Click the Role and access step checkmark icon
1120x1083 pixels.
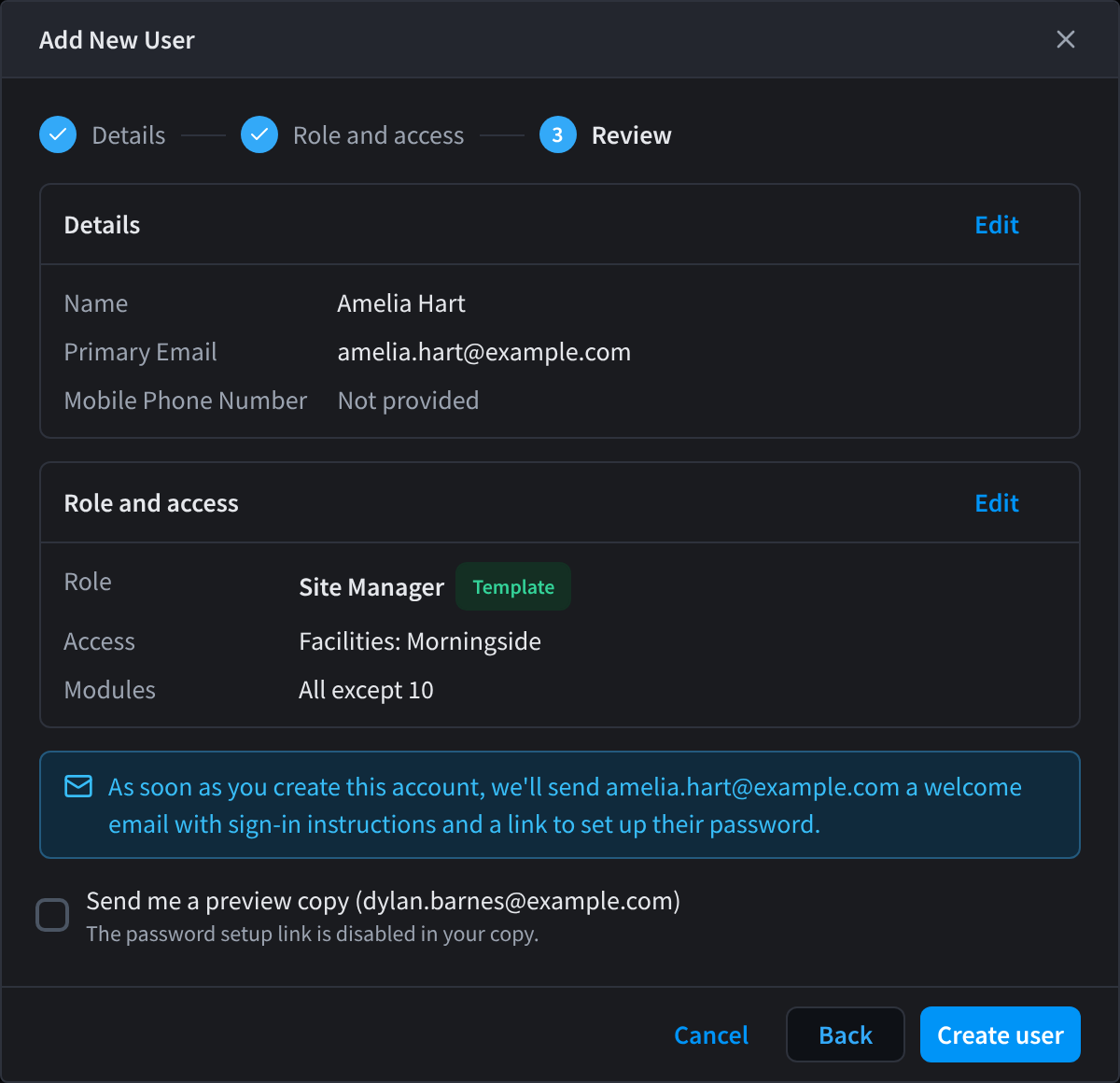coord(259,134)
